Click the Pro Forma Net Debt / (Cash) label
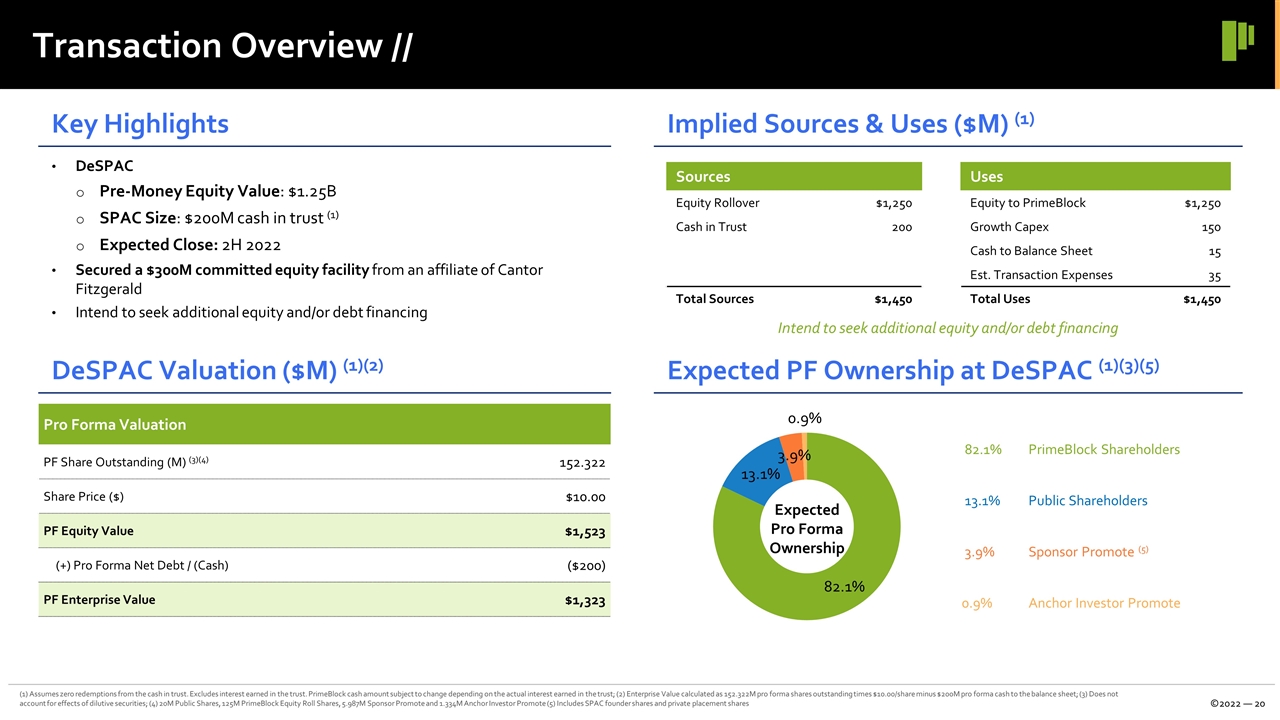 point(141,565)
